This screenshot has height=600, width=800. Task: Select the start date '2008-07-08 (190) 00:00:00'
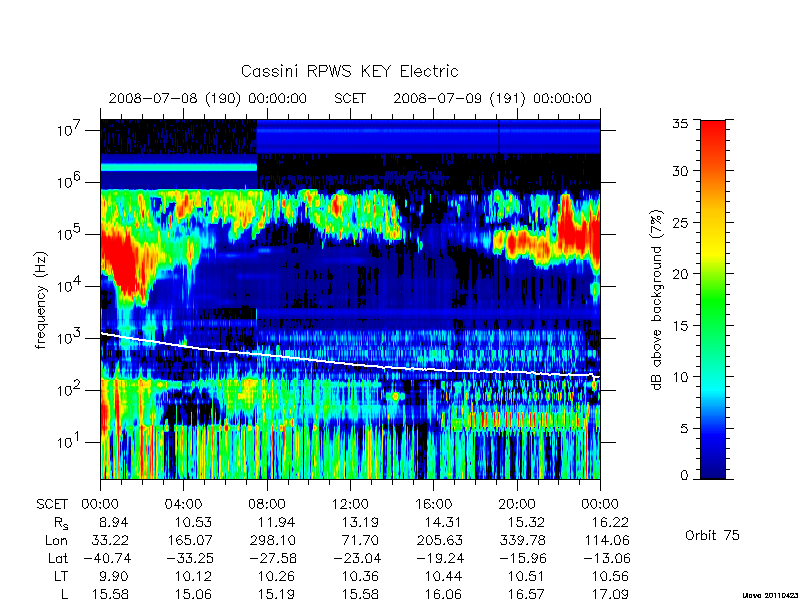coord(208,98)
